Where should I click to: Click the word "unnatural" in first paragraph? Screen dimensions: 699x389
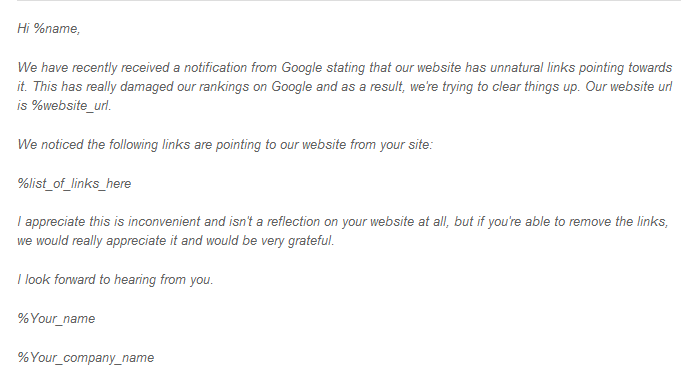pos(517,68)
